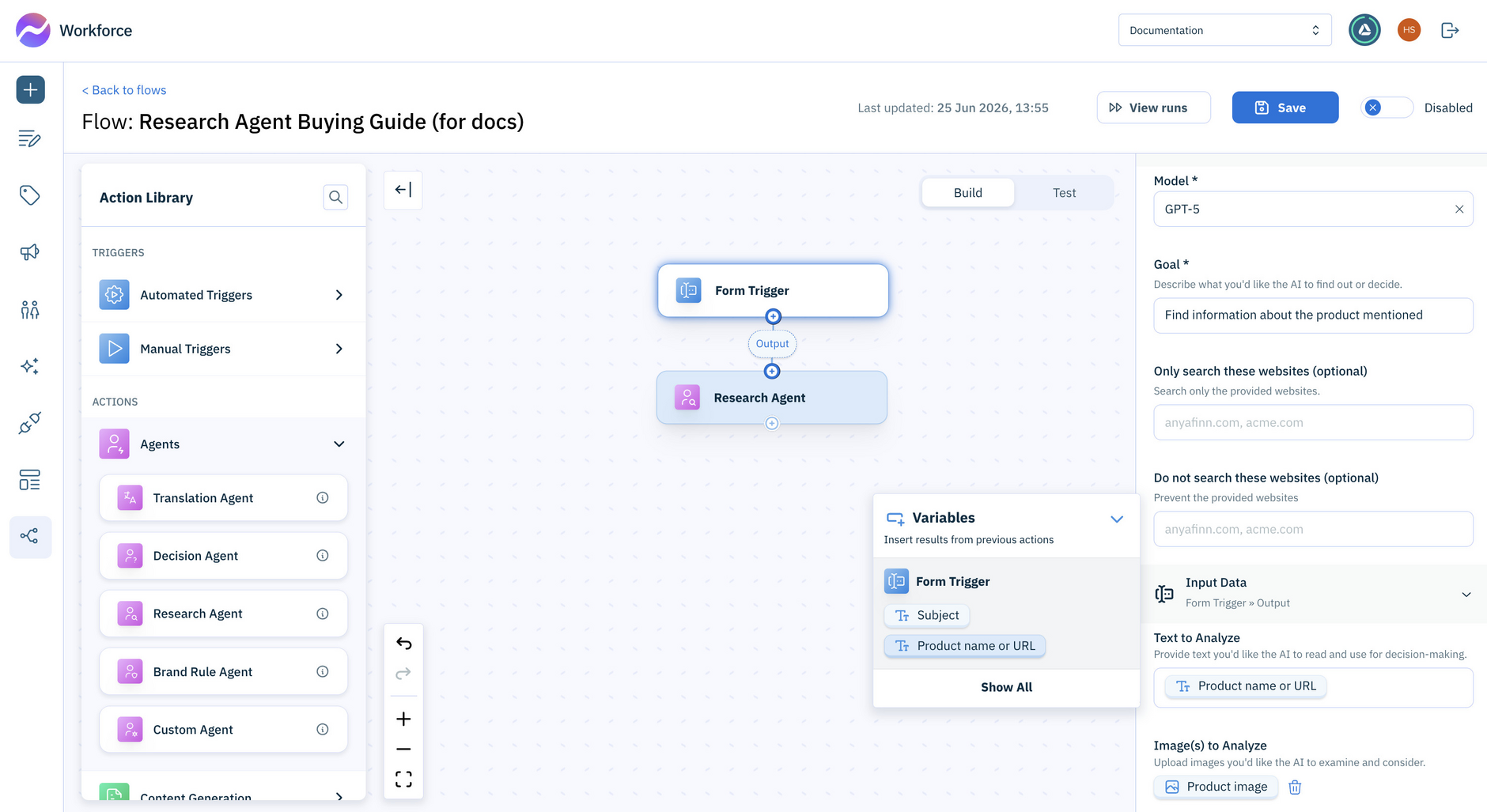Add step below Form Trigger node
The image size is (1487, 812).
(x=773, y=316)
